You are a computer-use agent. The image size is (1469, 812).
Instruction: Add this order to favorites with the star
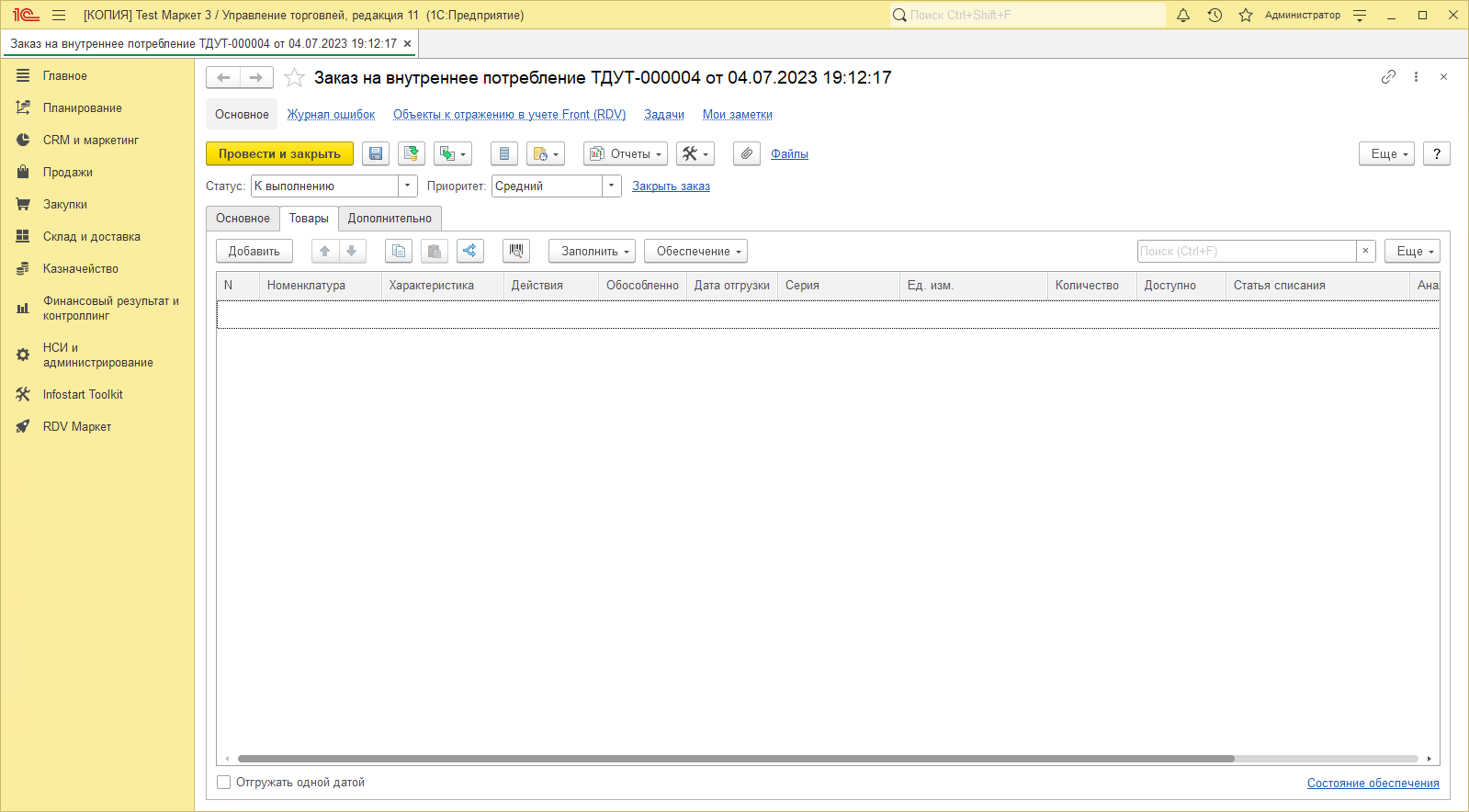pyautogui.click(x=294, y=78)
